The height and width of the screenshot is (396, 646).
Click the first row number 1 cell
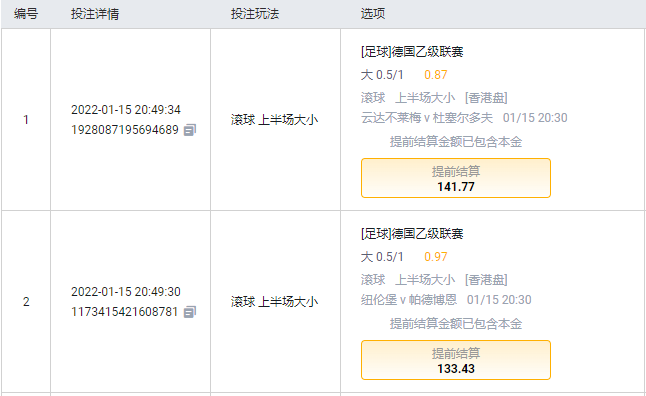pyautogui.click(x=26, y=120)
